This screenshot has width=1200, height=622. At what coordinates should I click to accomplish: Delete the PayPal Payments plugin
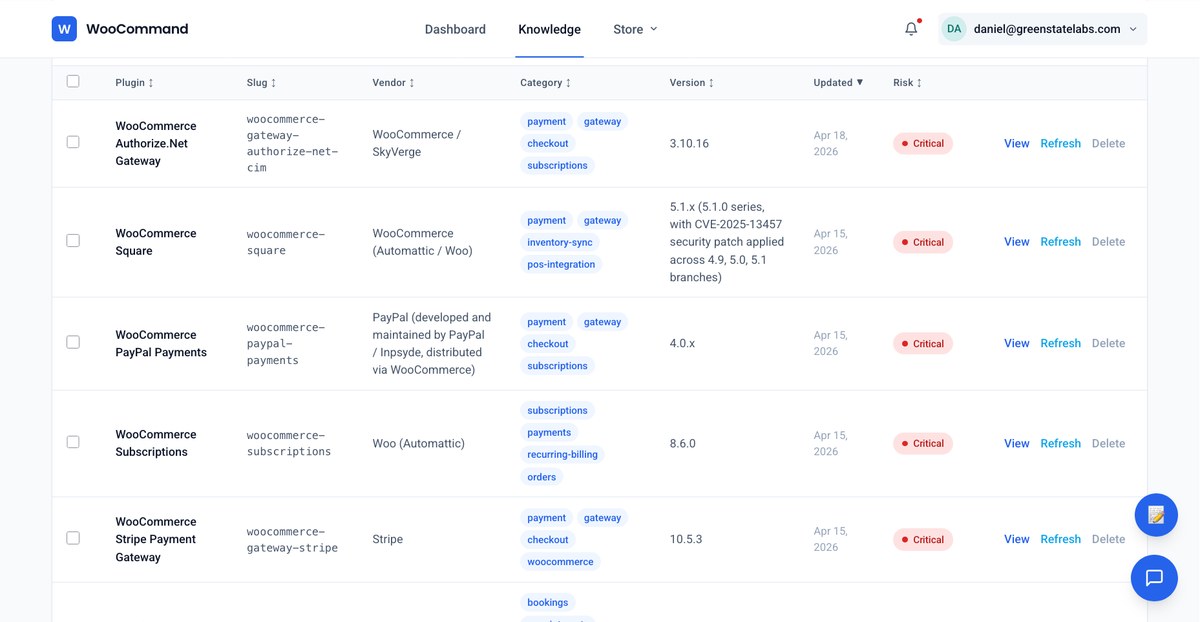tap(1108, 343)
